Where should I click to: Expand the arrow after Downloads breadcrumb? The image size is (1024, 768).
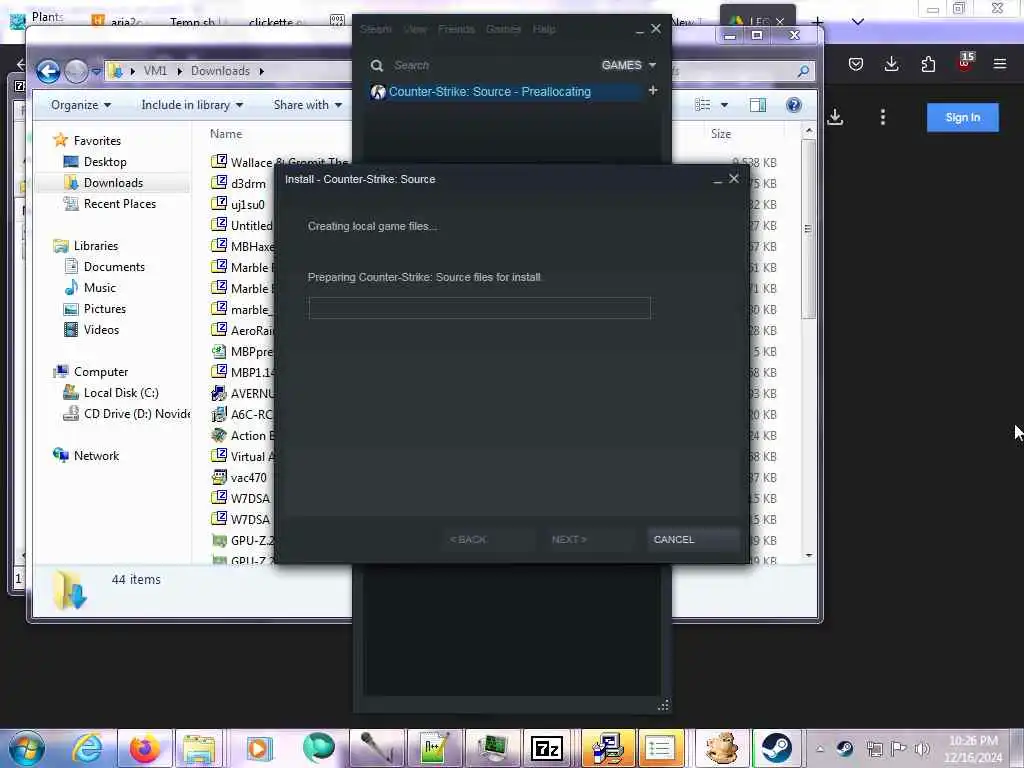261,71
